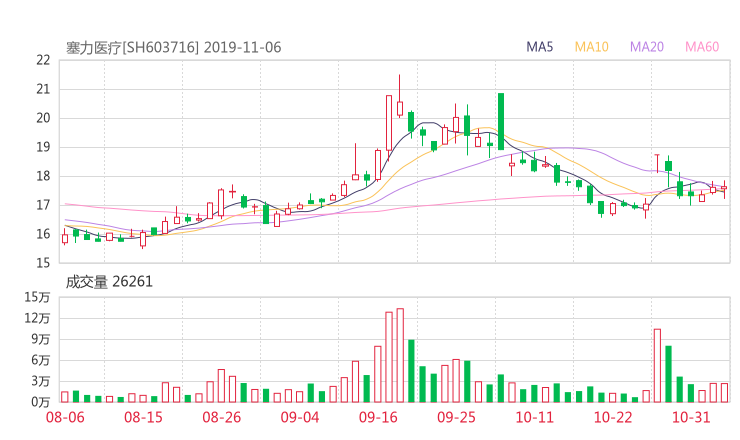This screenshot has width=740, height=440.
Task: Click the price axis label 16
Action: pos(43,234)
